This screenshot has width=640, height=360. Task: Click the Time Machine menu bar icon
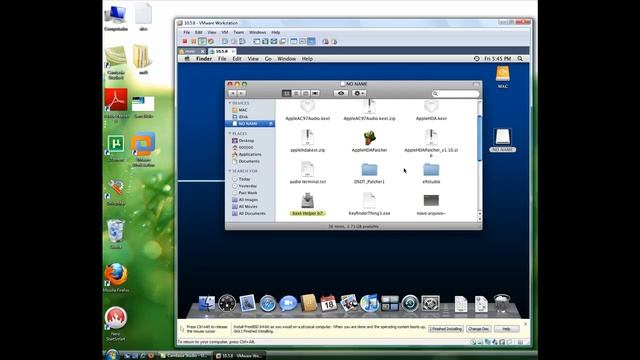(476, 59)
